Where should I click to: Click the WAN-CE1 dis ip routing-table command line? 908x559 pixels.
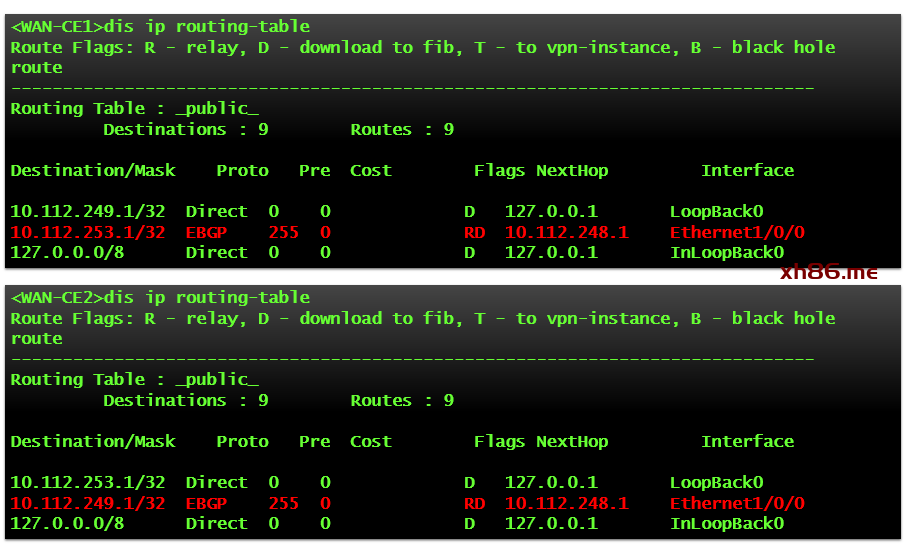160,27
